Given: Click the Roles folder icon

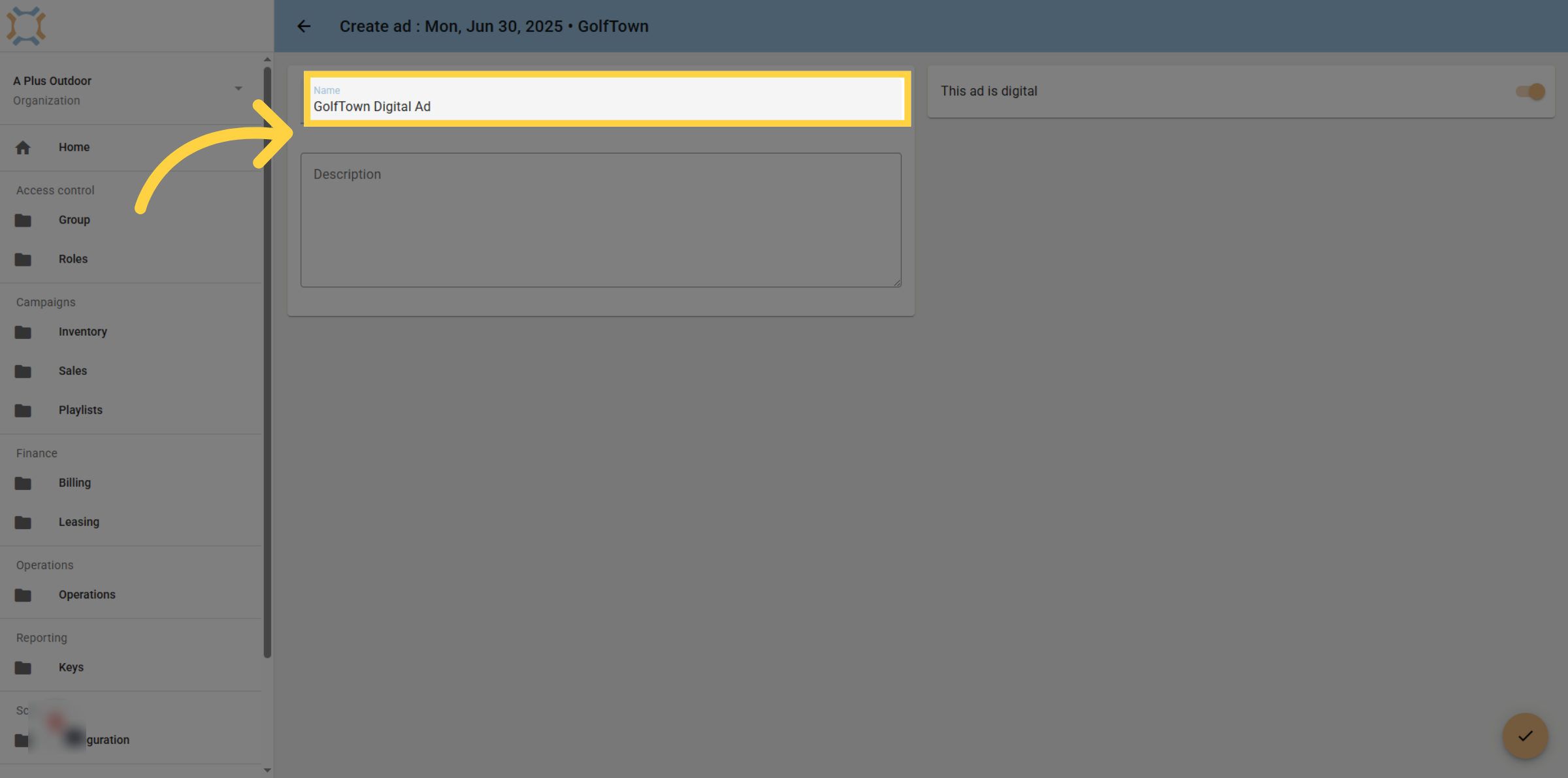Looking at the screenshot, I should click(x=23, y=259).
